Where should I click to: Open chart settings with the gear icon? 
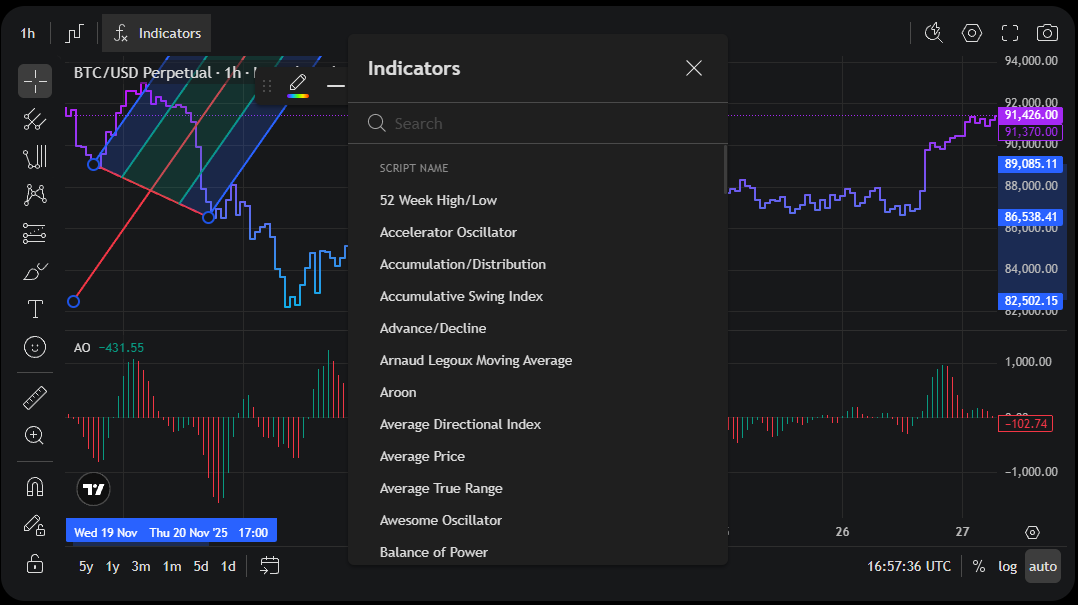pos(971,33)
